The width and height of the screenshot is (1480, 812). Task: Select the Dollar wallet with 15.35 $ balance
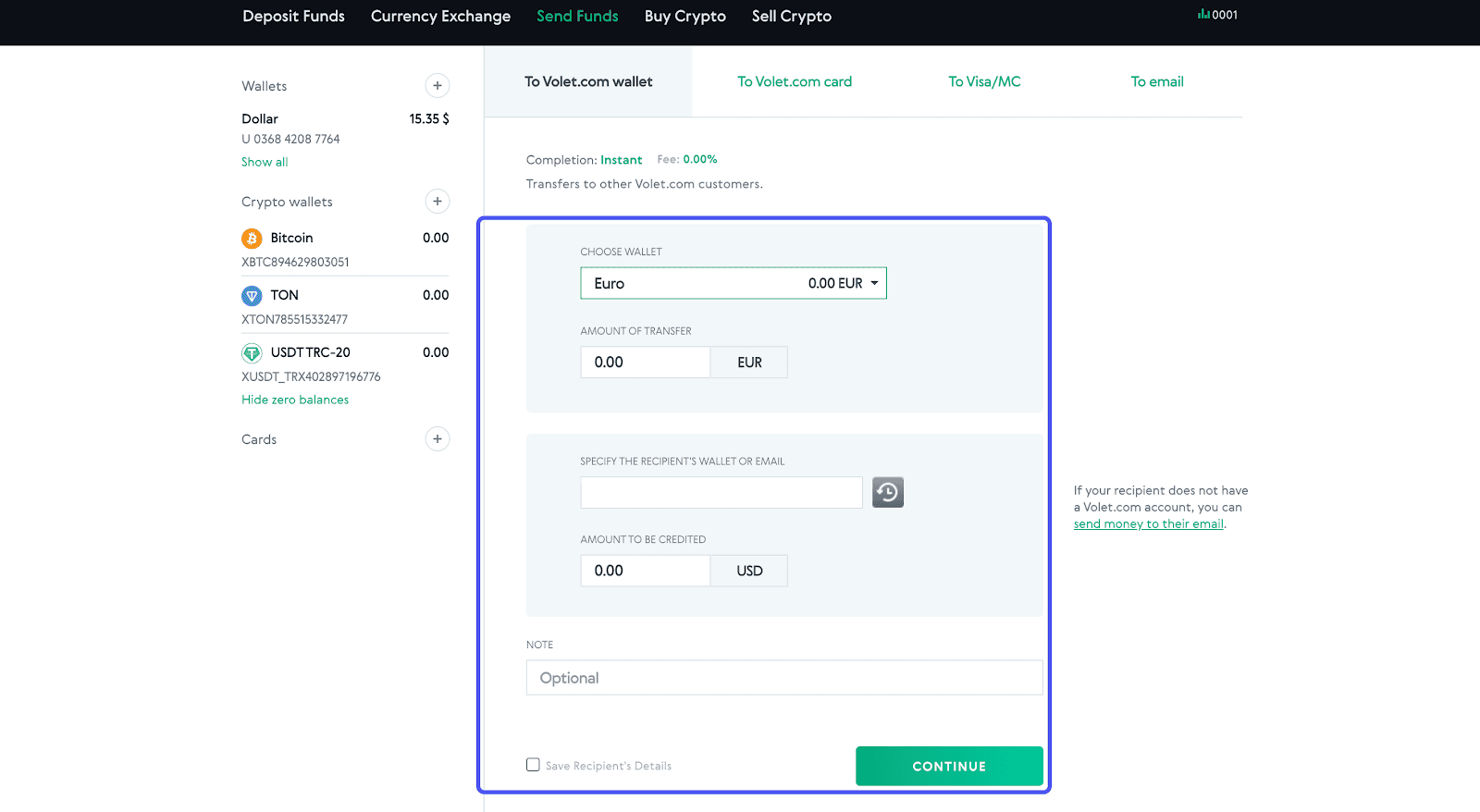click(x=345, y=118)
